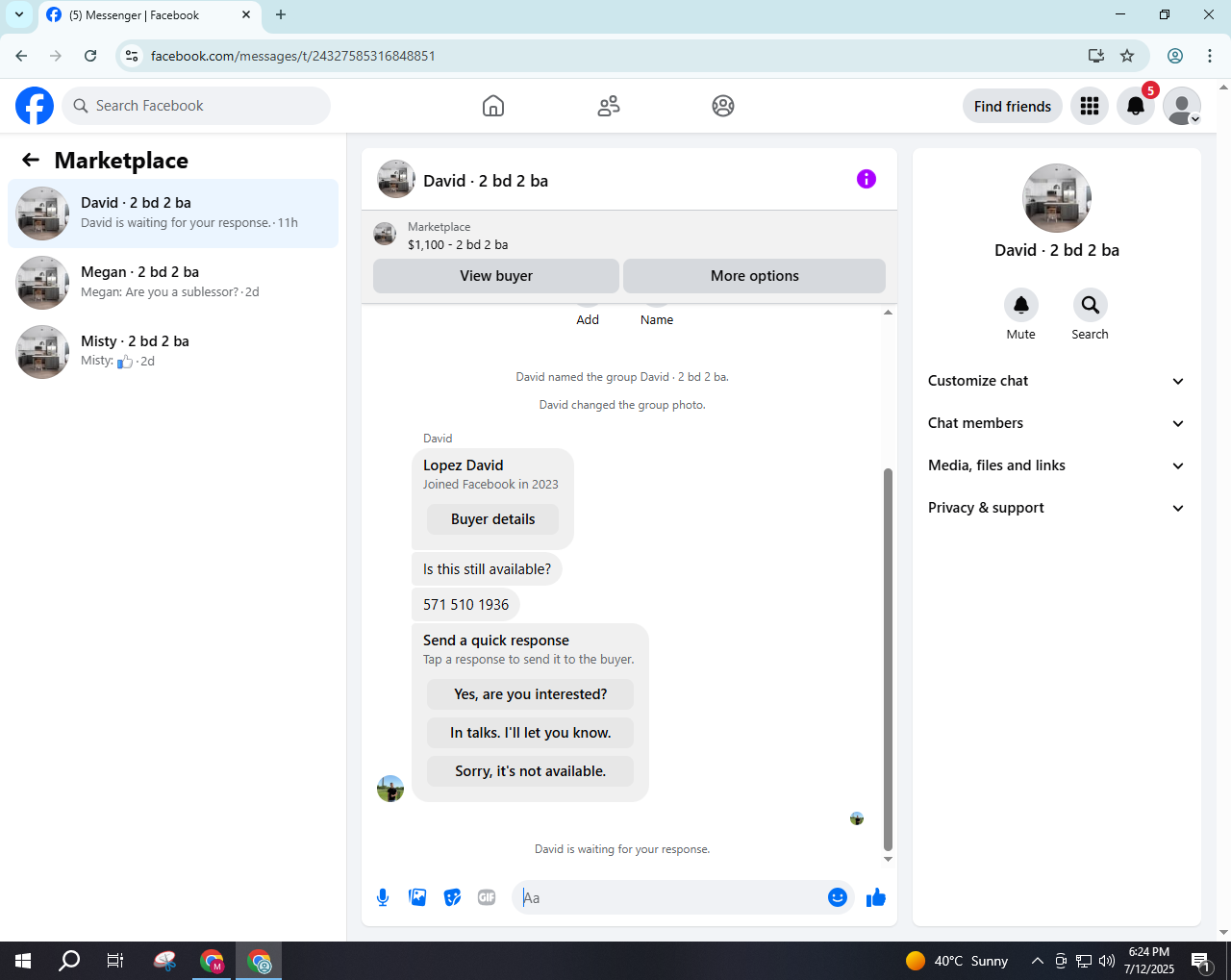Click the phone number message 571 510 1936
The image size is (1231, 980).
466,605
